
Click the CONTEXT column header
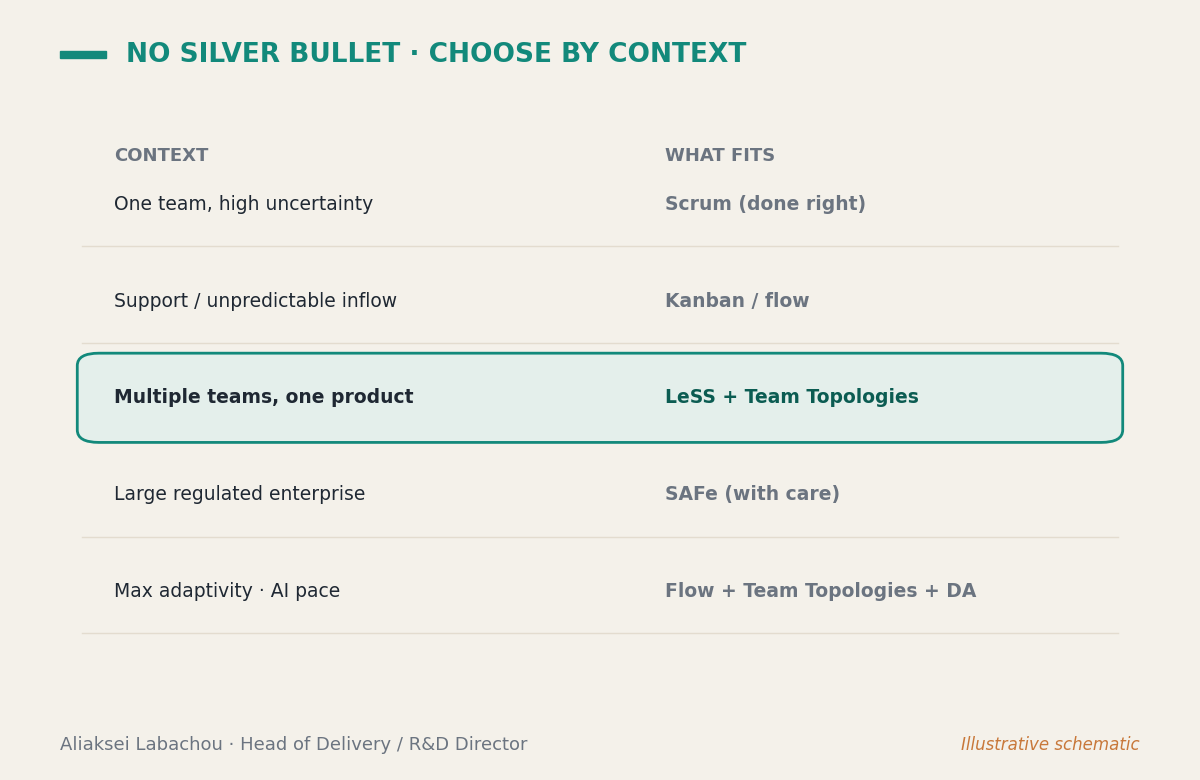[x=161, y=156]
